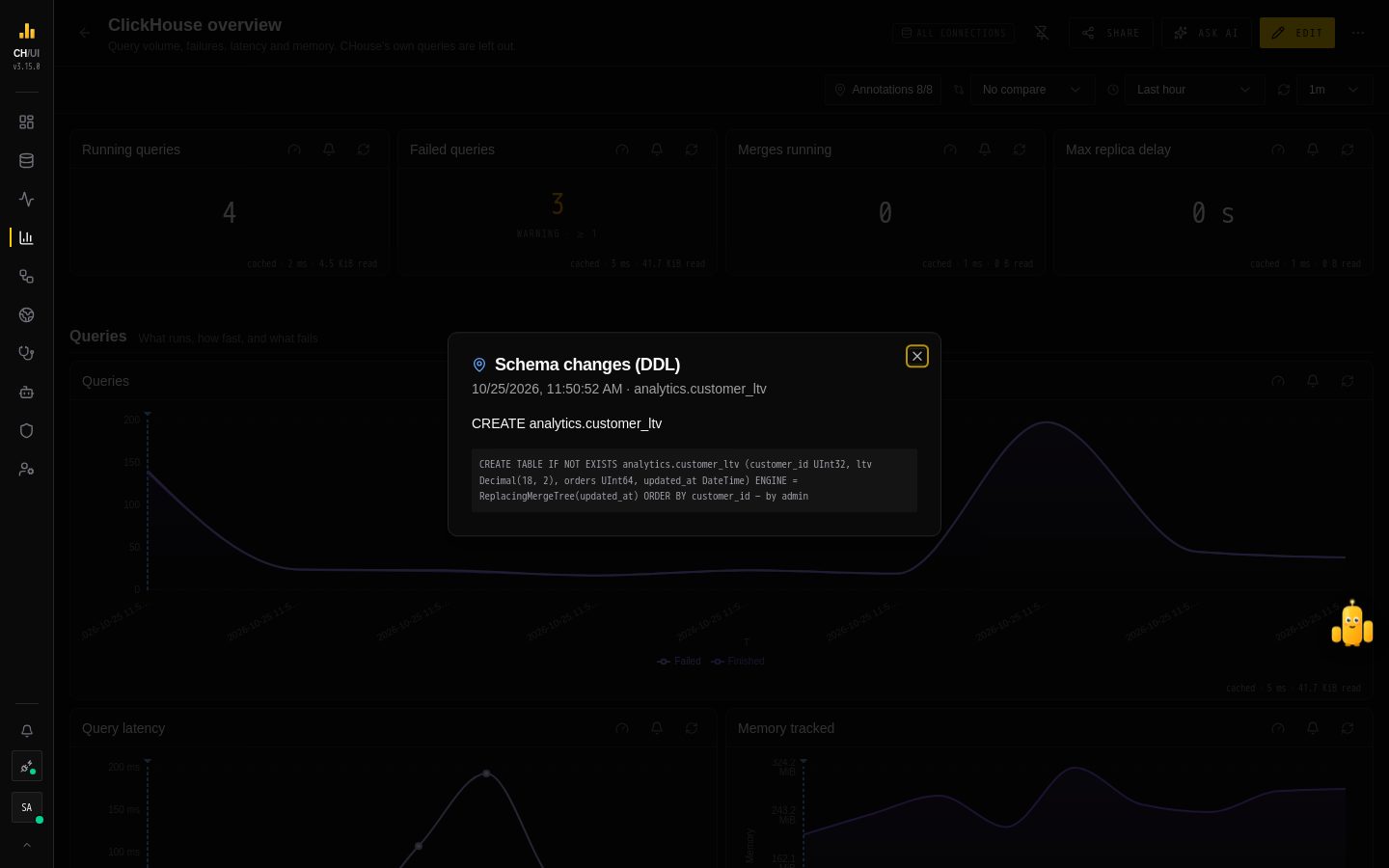Click the alert bell on Memory tracked panel
This screenshot has width=1389, height=868.
tap(1313, 728)
